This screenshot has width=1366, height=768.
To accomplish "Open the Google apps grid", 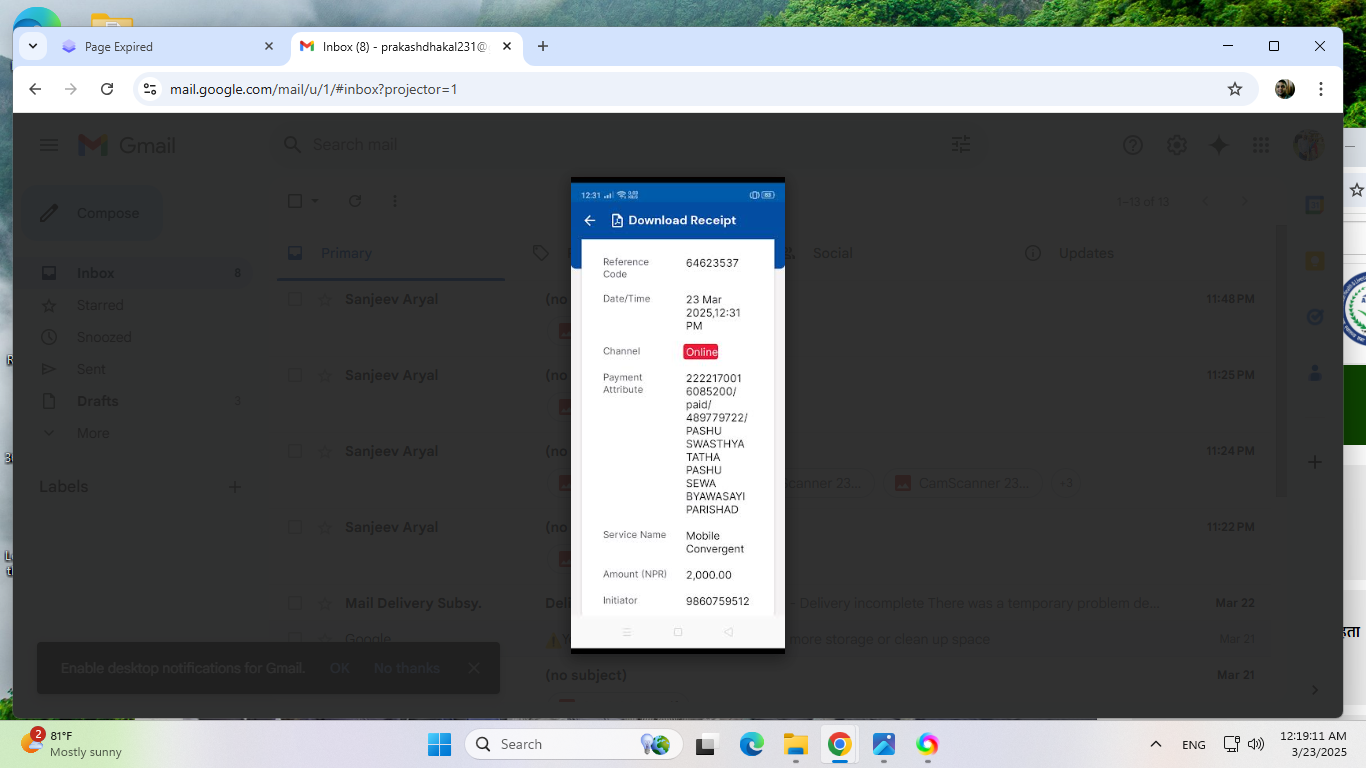I will 1260,145.
